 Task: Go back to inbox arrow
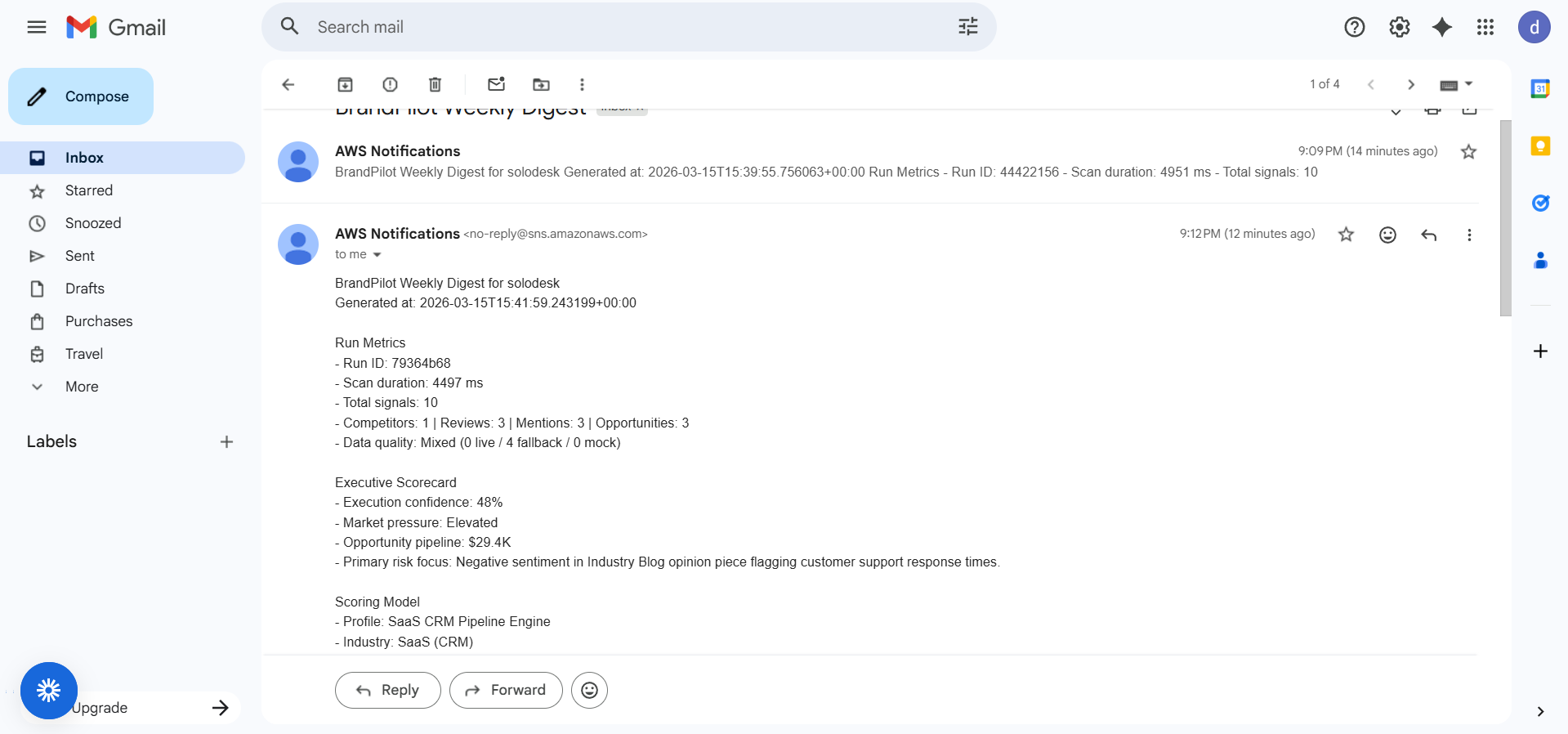(288, 84)
